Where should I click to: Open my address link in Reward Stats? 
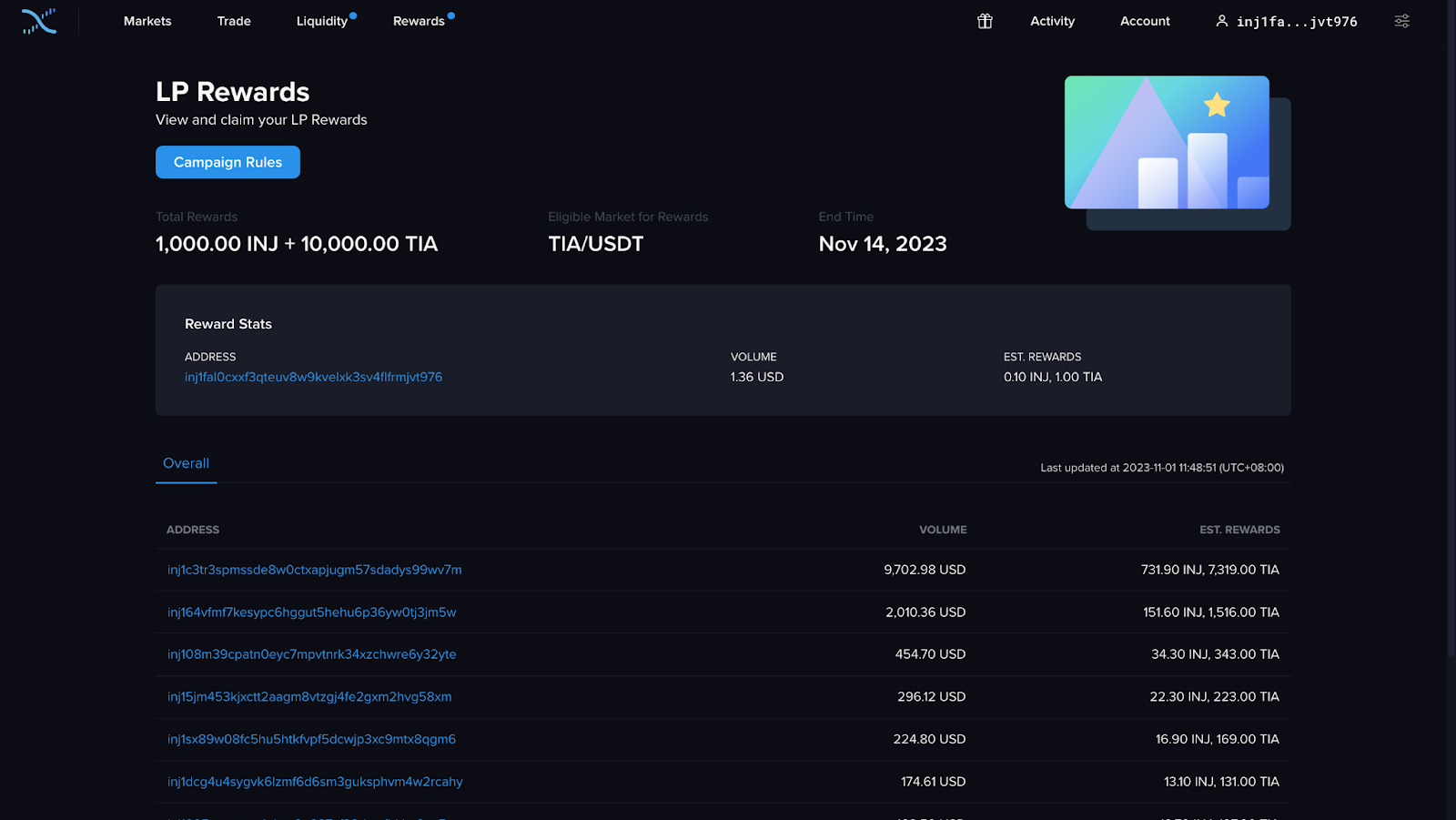tap(313, 377)
